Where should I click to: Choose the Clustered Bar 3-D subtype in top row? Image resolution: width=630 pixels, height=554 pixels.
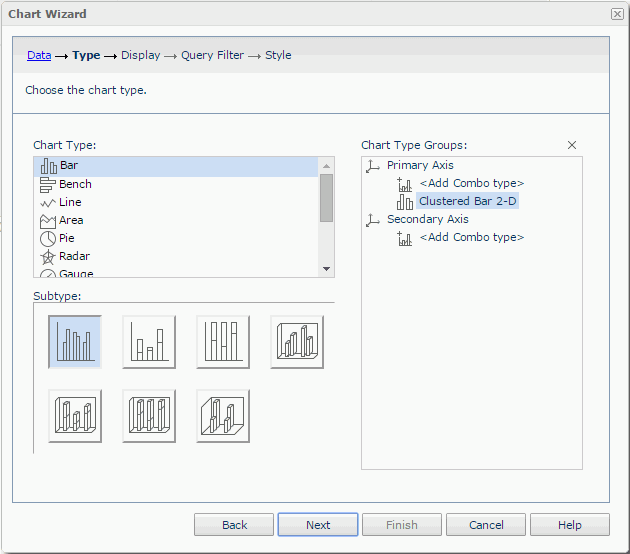pos(297,342)
